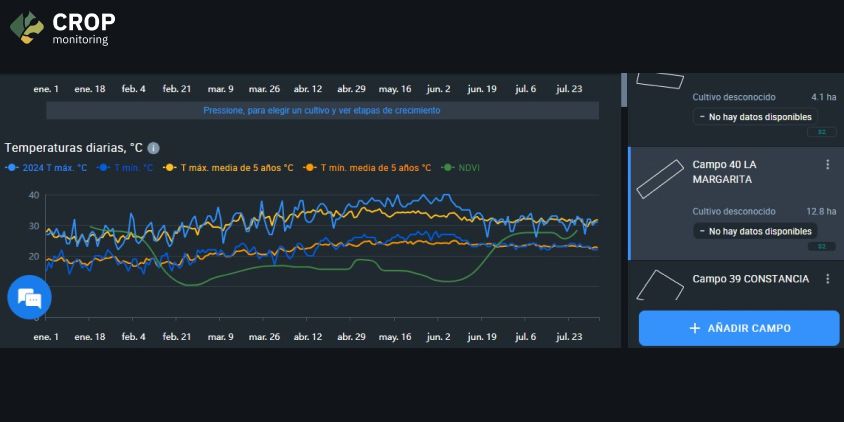
Task: Toggle T máx. media de 5 años series
Action: point(228,168)
